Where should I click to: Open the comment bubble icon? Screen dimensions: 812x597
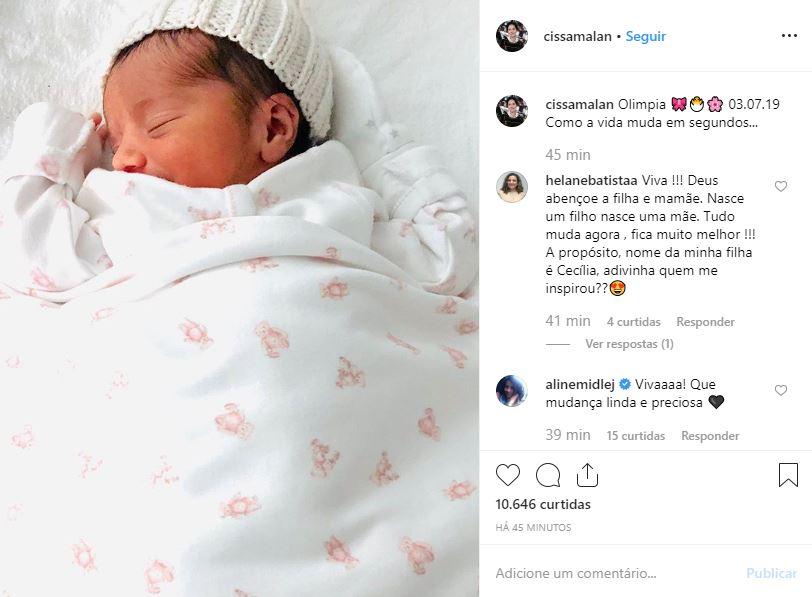548,475
